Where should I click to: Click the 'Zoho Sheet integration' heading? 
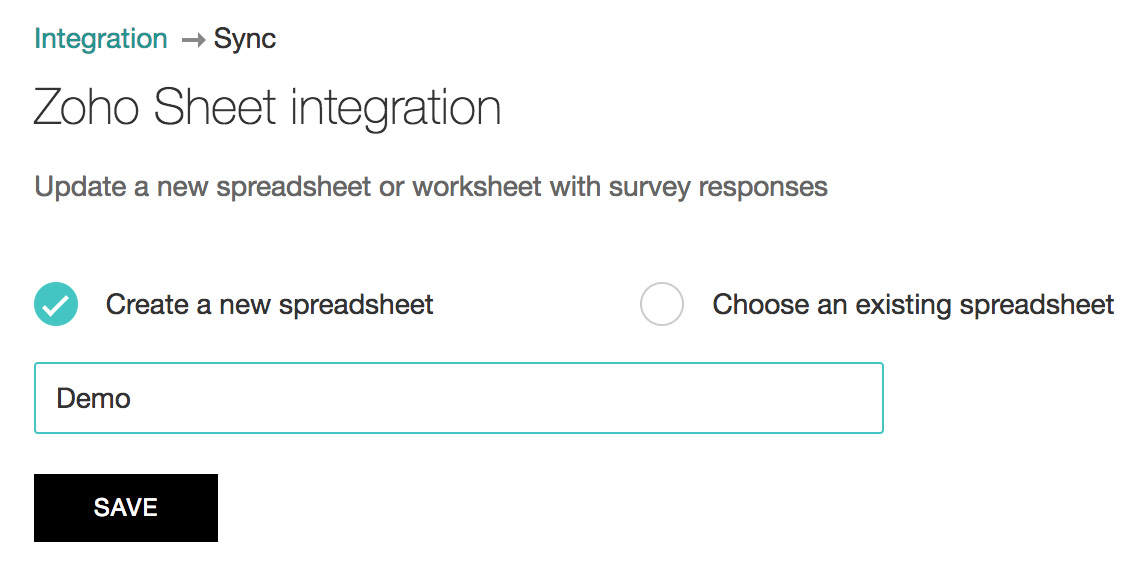click(267, 108)
